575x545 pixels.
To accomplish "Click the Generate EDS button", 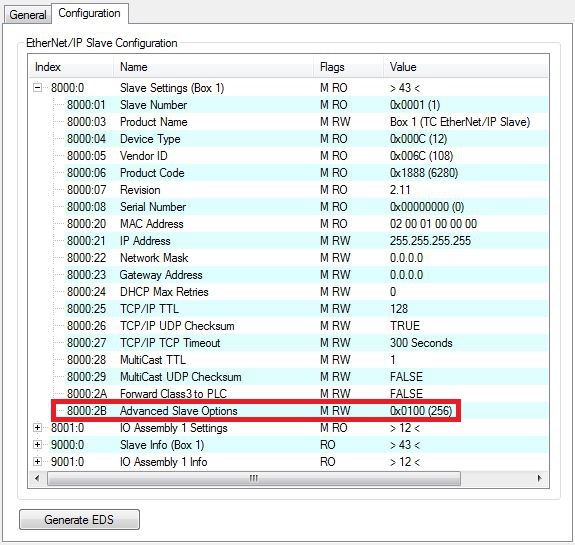I will point(79,520).
